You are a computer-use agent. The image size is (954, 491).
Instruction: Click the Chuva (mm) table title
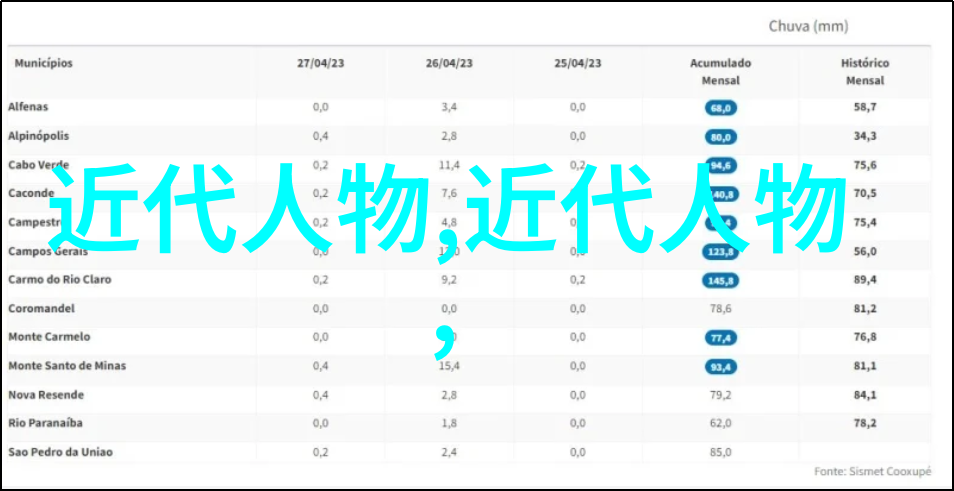(x=808, y=26)
